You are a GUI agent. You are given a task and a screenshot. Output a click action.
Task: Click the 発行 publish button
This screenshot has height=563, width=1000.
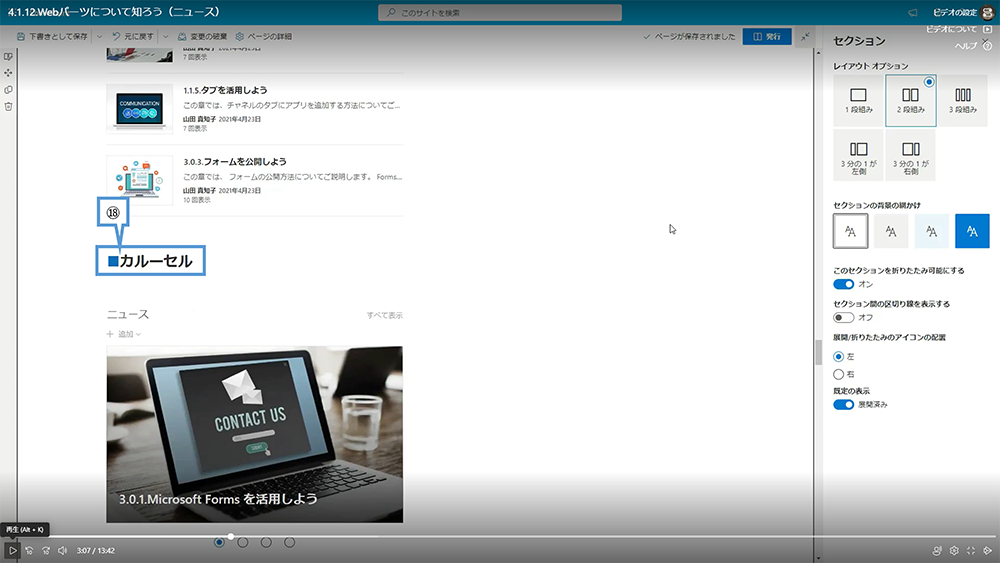tap(767, 37)
